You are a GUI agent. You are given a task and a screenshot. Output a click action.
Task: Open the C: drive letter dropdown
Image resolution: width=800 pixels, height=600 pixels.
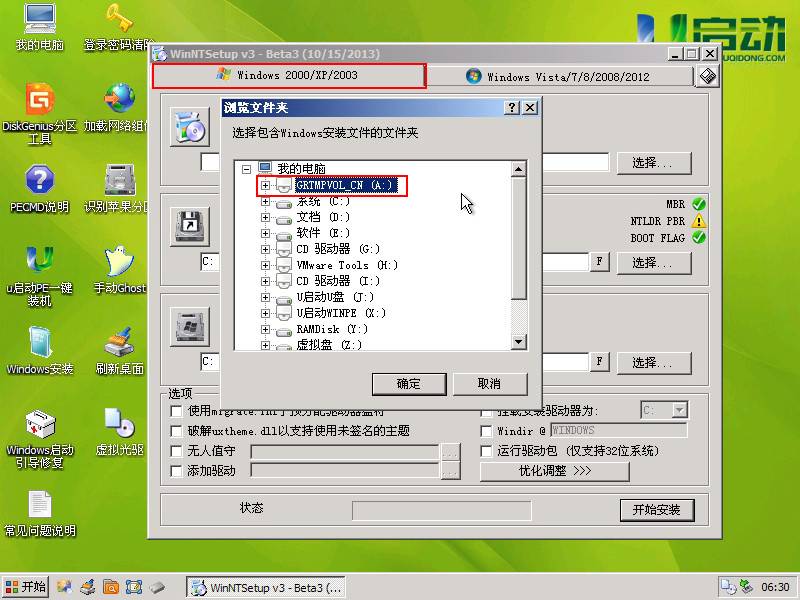tap(663, 409)
